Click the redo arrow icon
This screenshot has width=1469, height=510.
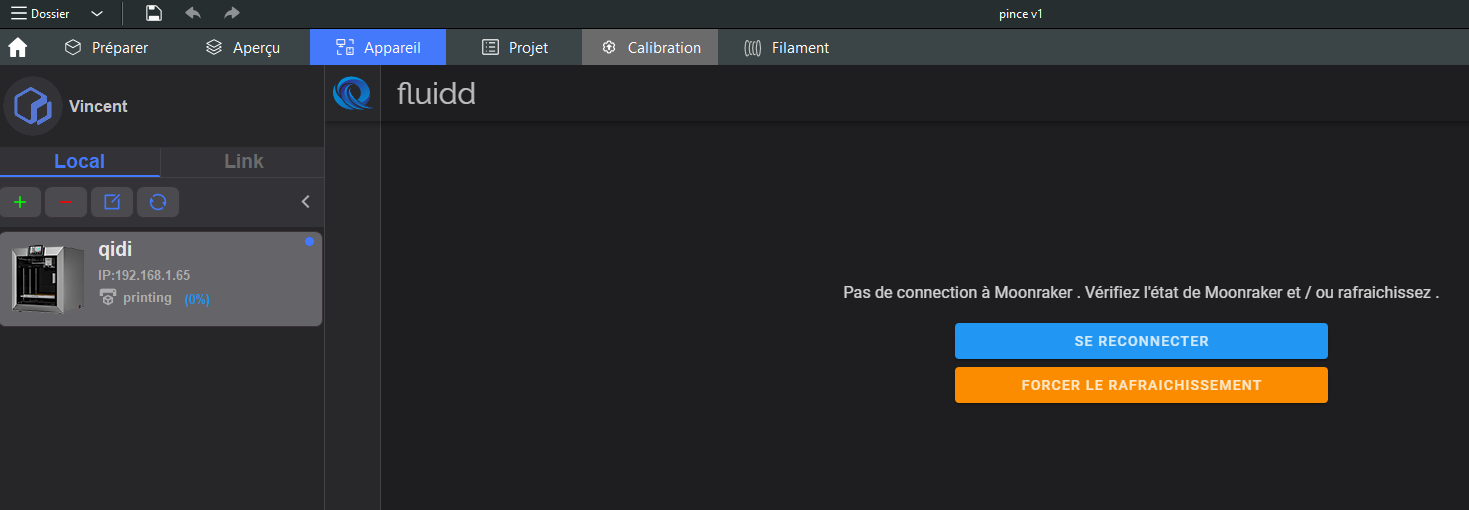click(232, 13)
